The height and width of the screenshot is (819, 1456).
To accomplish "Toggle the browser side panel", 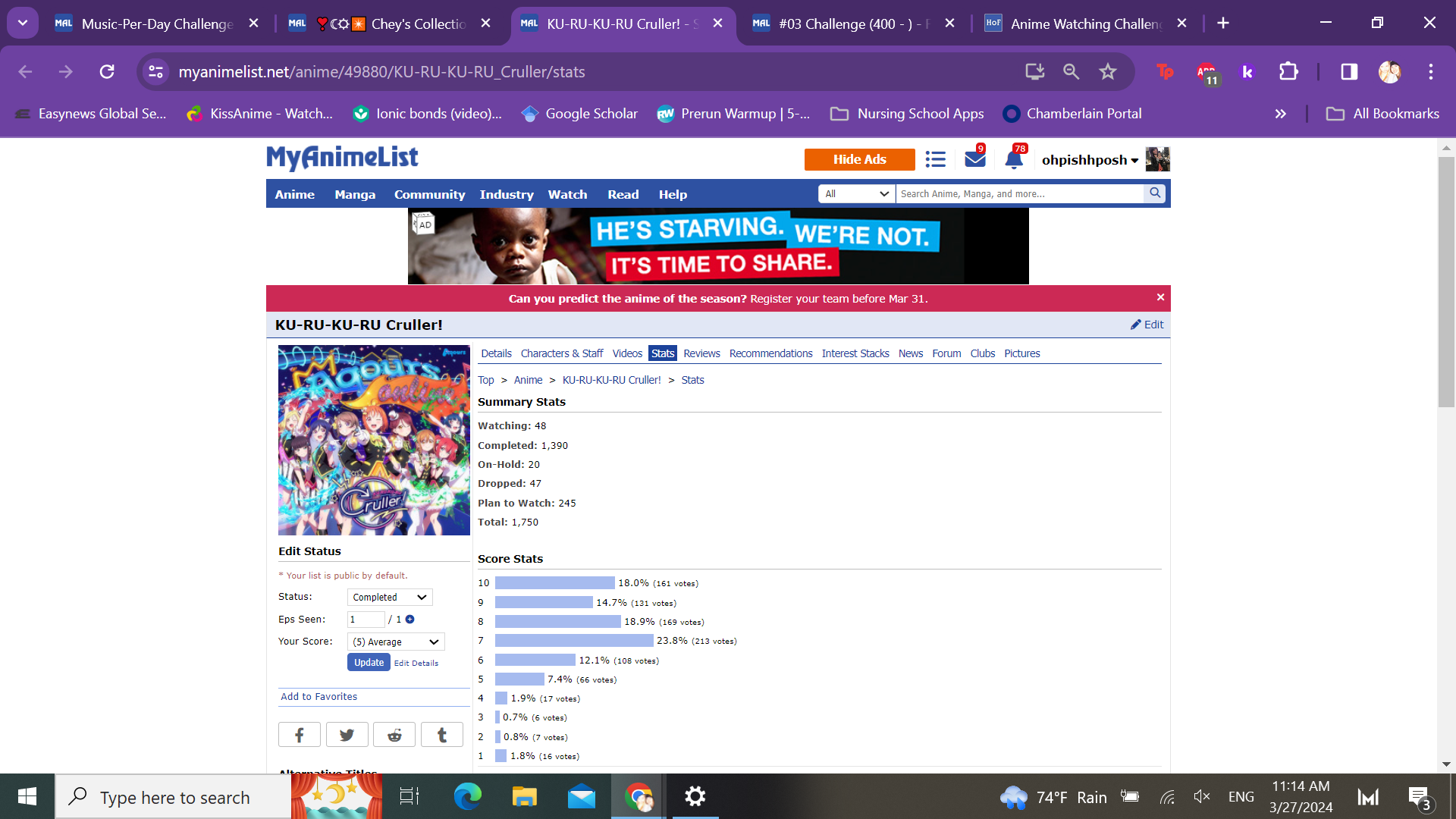I will tap(1349, 71).
